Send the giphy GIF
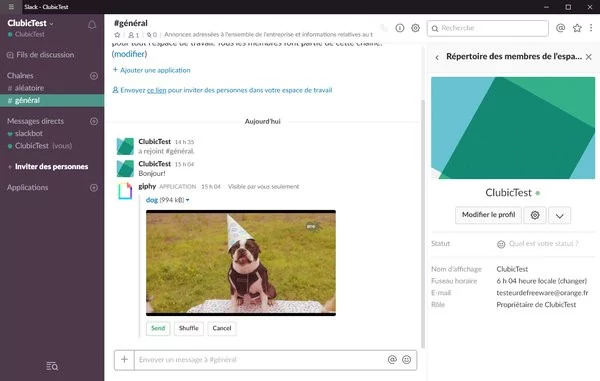Viewport: 600px width, 381px height. tap(158, 328)
